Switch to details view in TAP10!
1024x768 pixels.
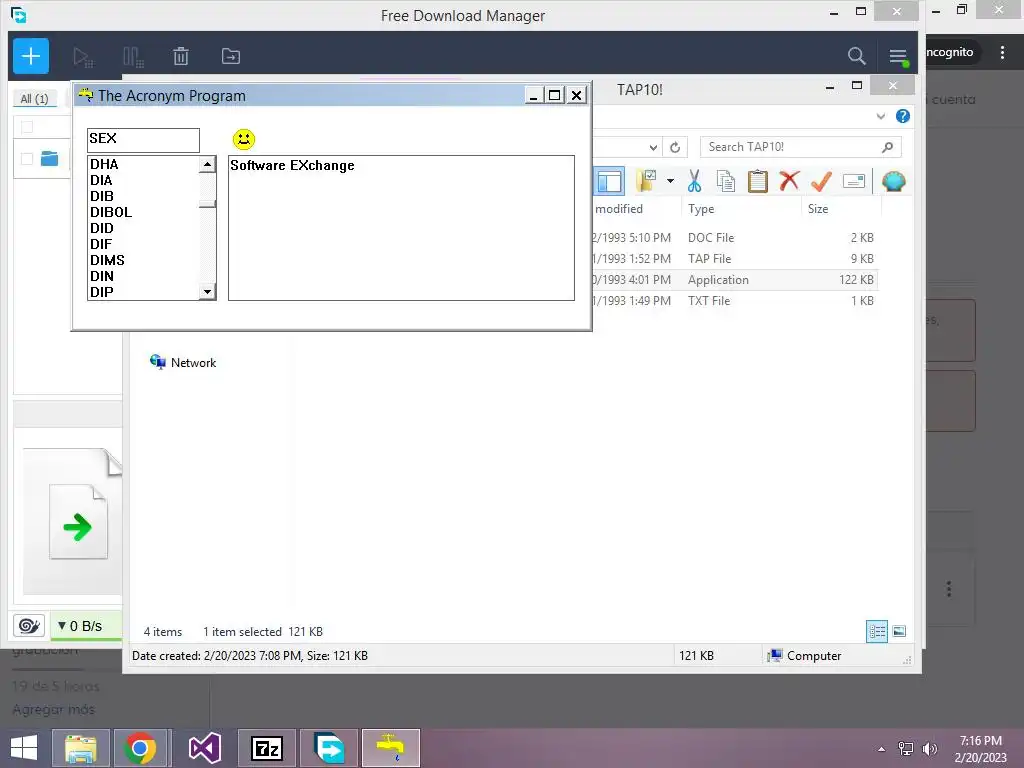pos(877,631)
